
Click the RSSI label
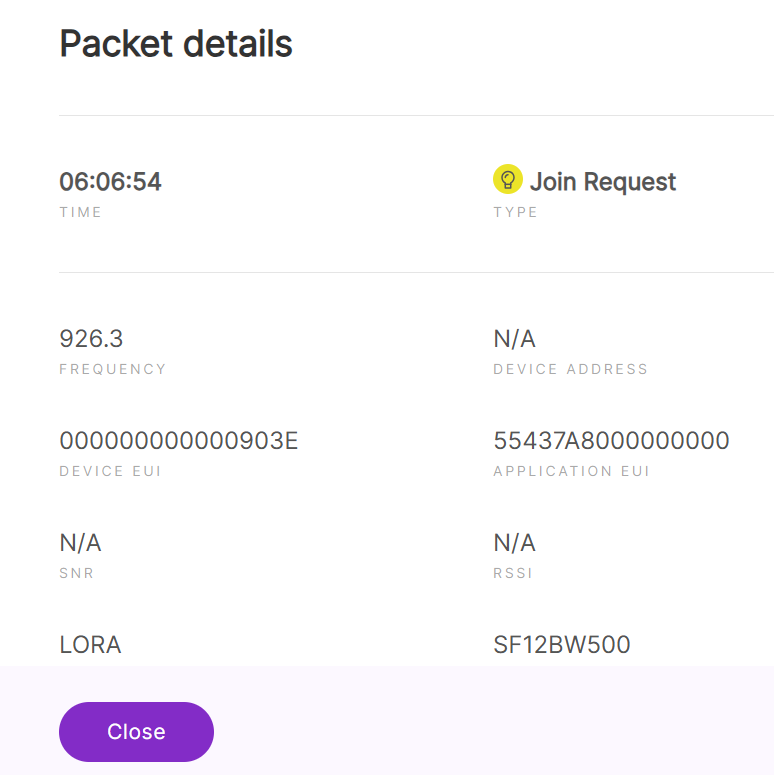[x=513, y=573]
